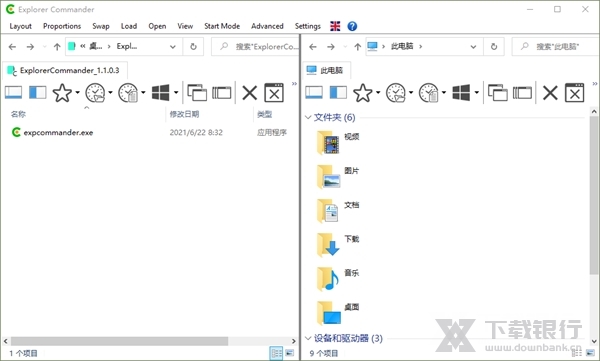Viewport: 600px width, 361px height.
Task: Click recent files clock icon in left pane
Action: (x=128, y=93)
